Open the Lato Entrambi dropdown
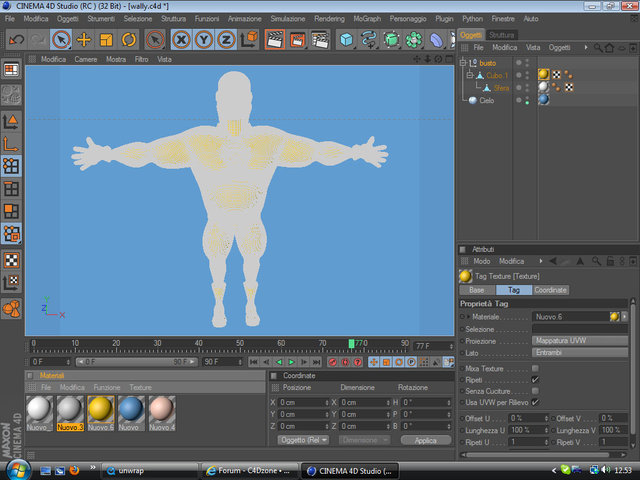640x480 pixels. click(580, 353)
